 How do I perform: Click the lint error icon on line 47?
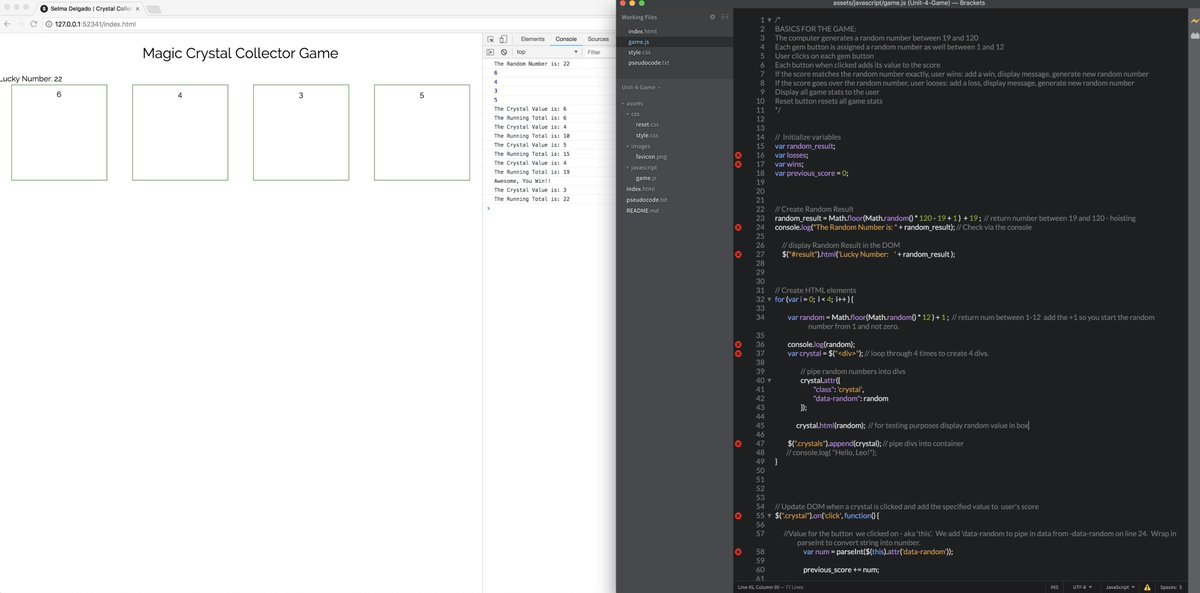click(x=739, y=443)
